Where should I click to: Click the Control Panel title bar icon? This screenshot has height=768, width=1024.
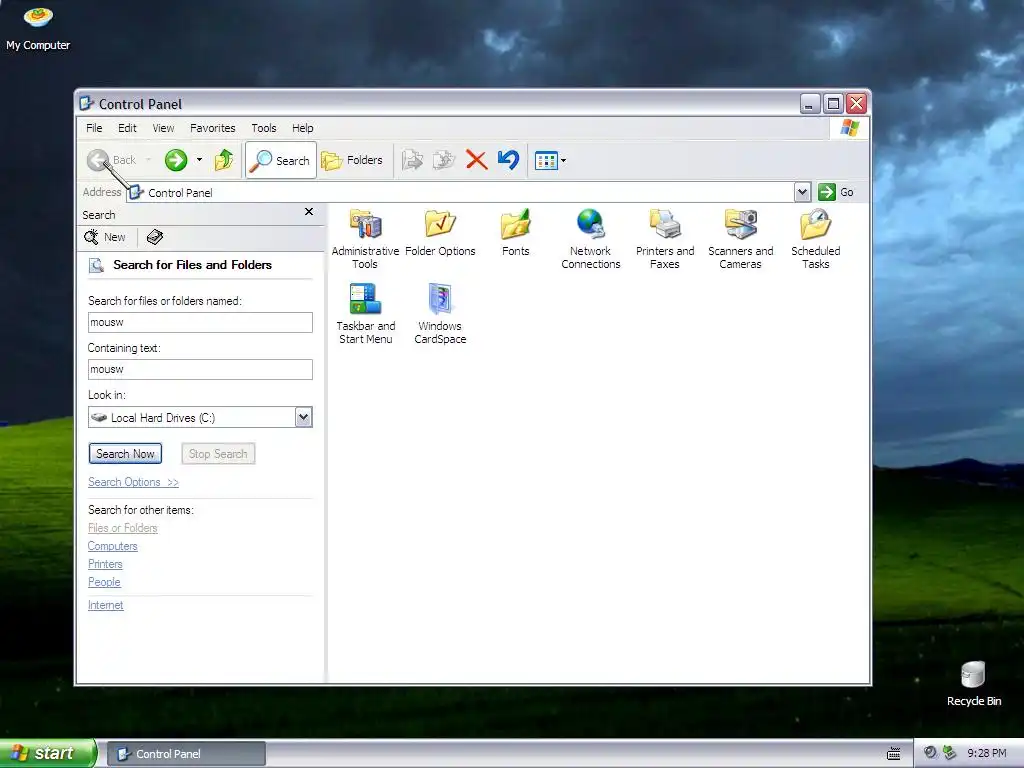(x=86, y=103)
